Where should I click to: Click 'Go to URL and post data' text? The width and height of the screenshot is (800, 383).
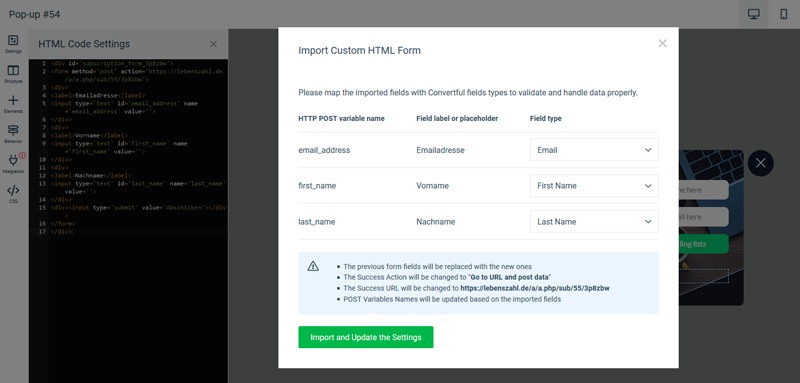pyautogui.click(x=509, y=277)
